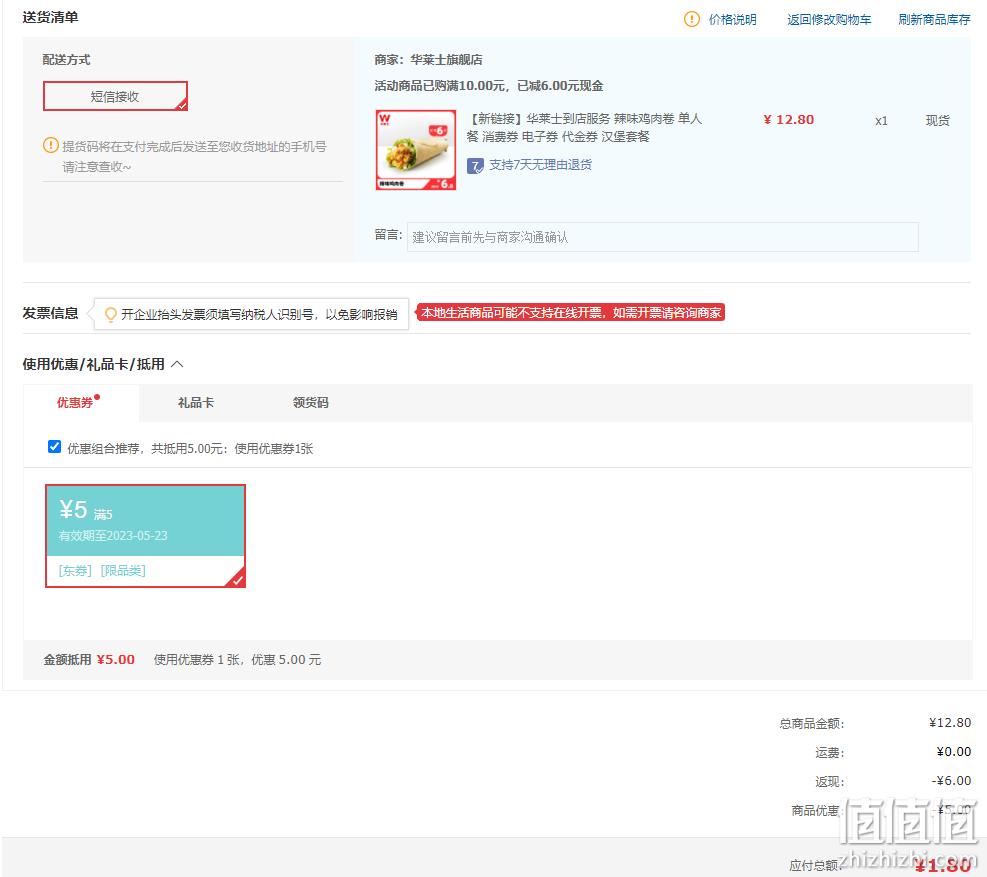Open the 价格说明 link
The width and height of the screenshot is (987, 877).
(x=733, y=20)
